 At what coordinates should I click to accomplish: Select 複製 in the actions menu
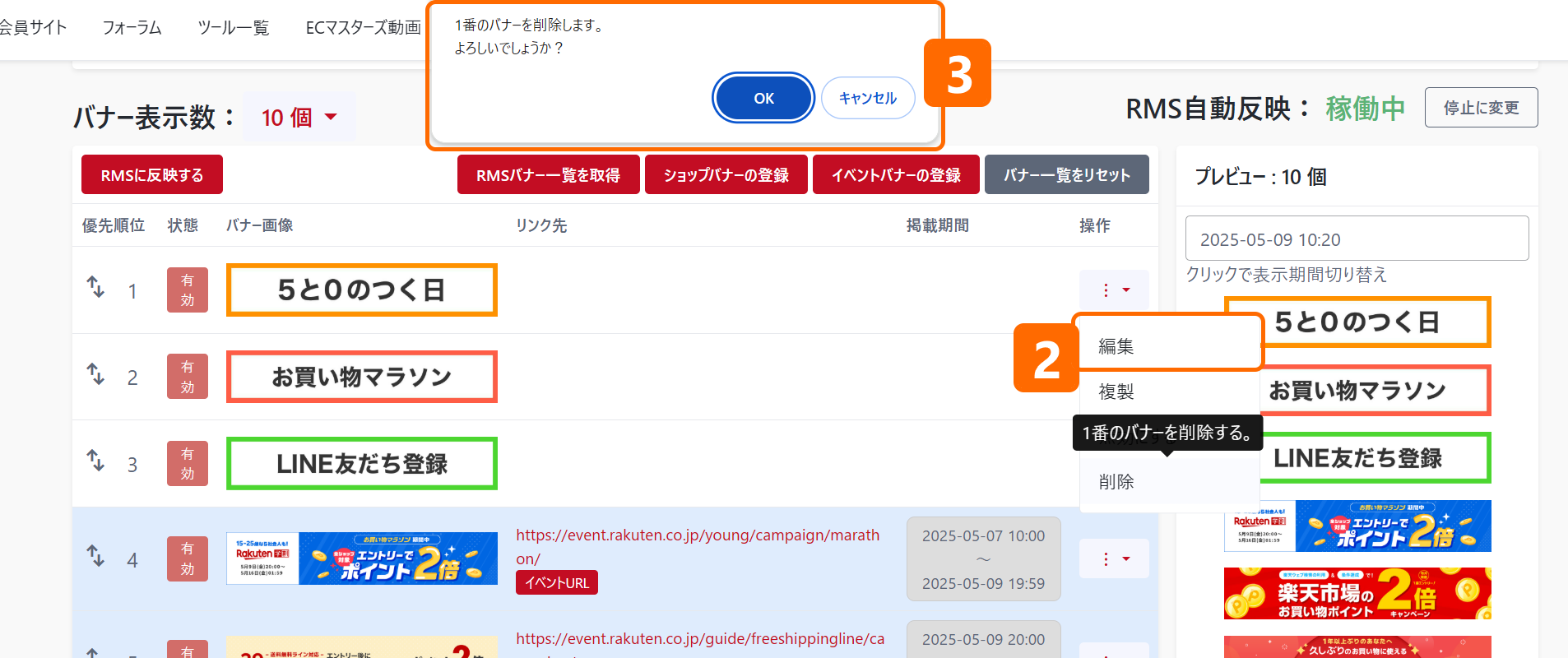[x=1169, y=392]
